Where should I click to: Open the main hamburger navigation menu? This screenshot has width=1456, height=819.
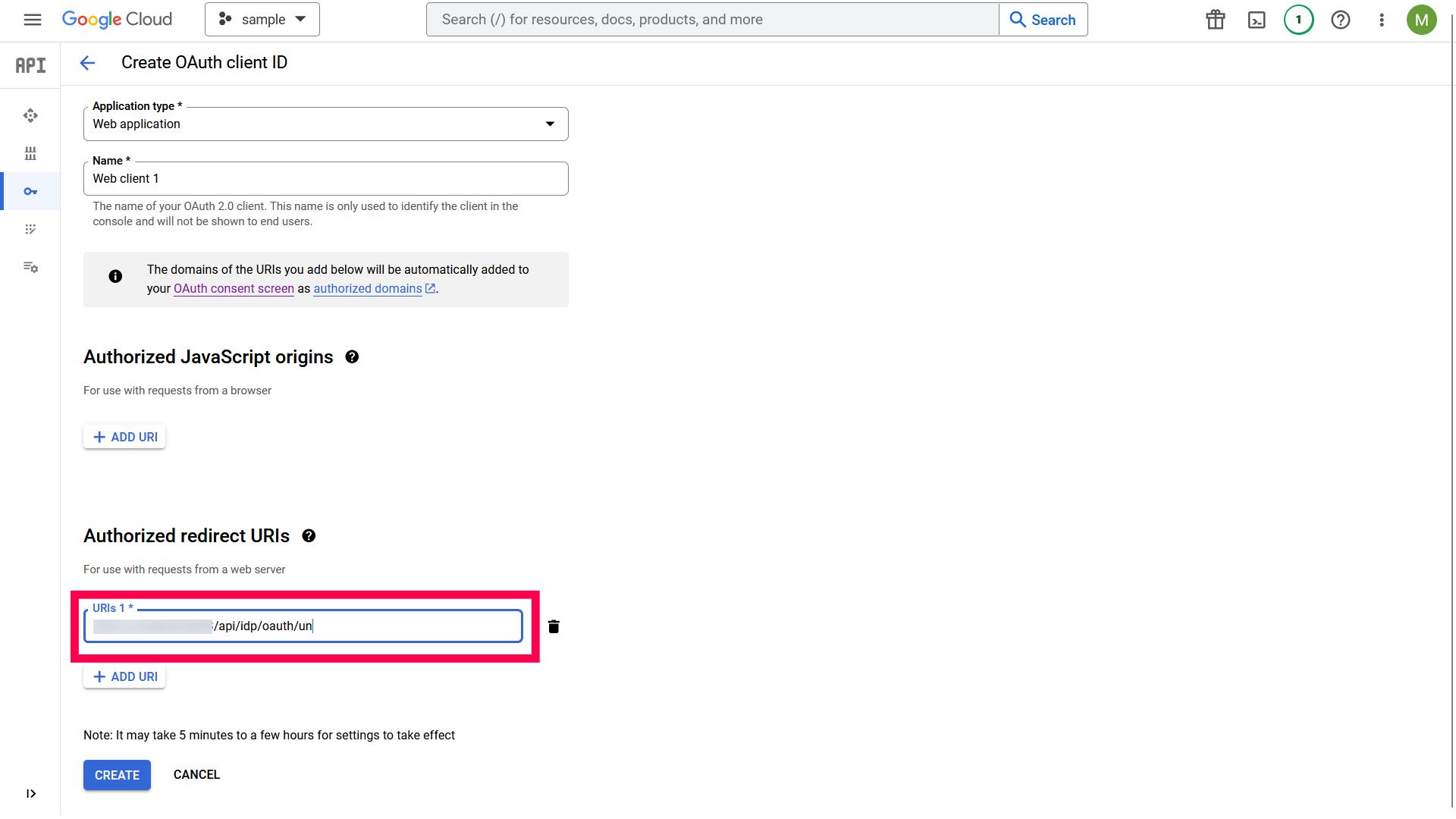tap(32, 20)
